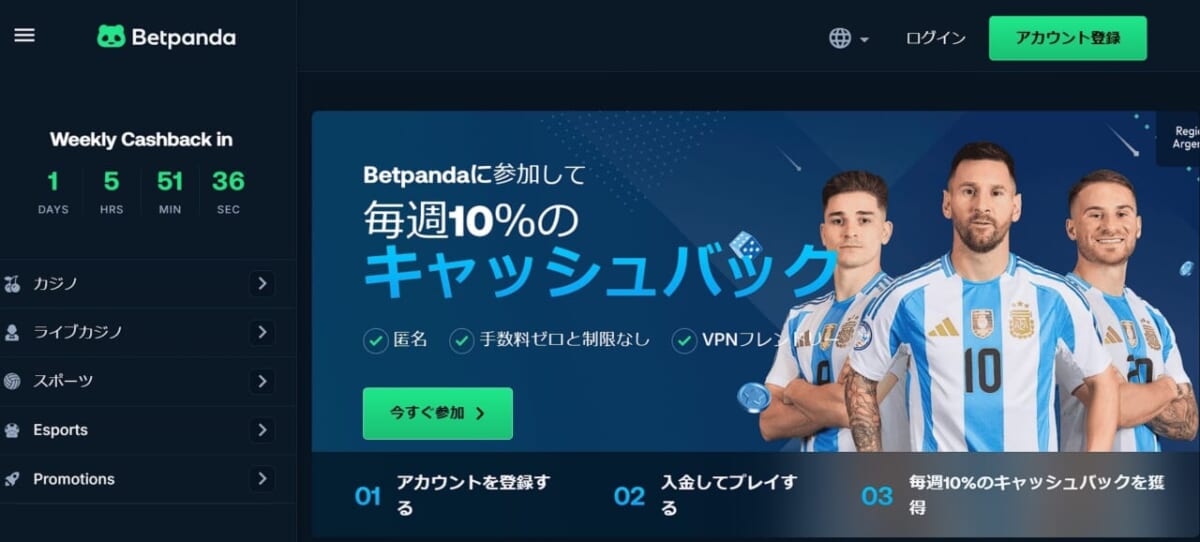Click the checkmark next to 匿名

click(x=375, y=341)
